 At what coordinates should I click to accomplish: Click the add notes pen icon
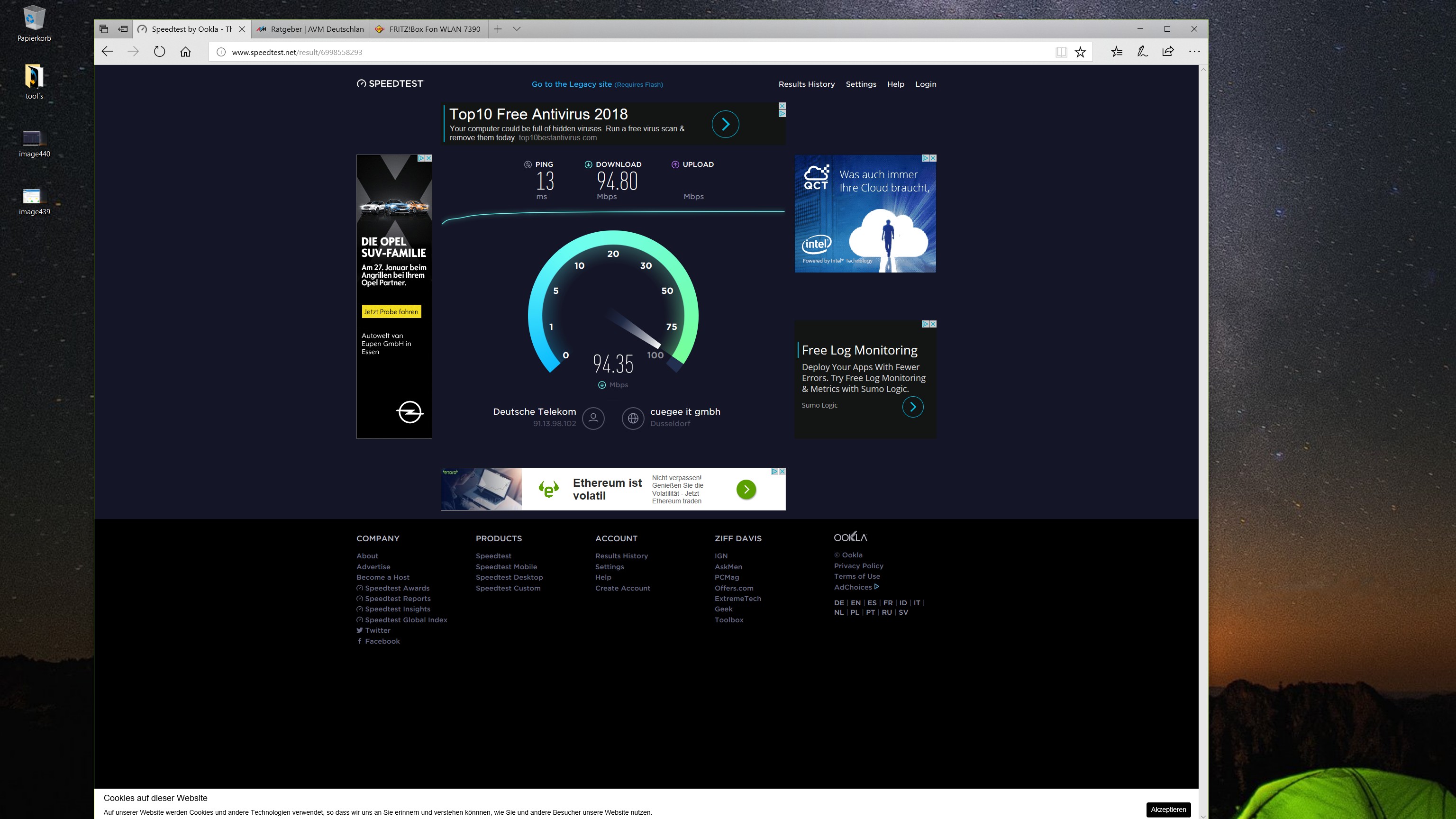(x=1142, y=52)
